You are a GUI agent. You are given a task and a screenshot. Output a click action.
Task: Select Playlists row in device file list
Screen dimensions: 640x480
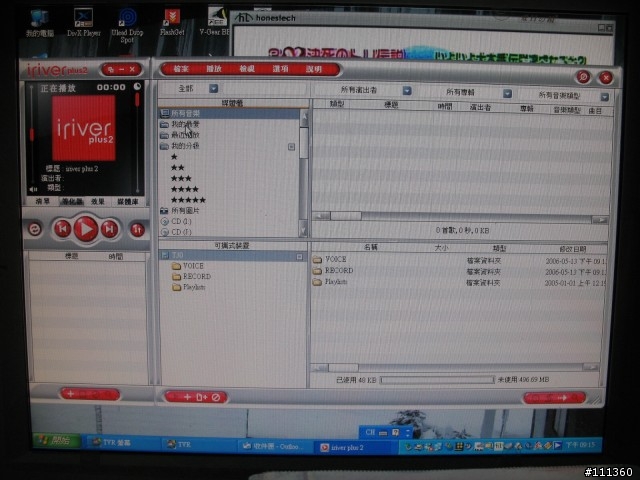(459, 282)
